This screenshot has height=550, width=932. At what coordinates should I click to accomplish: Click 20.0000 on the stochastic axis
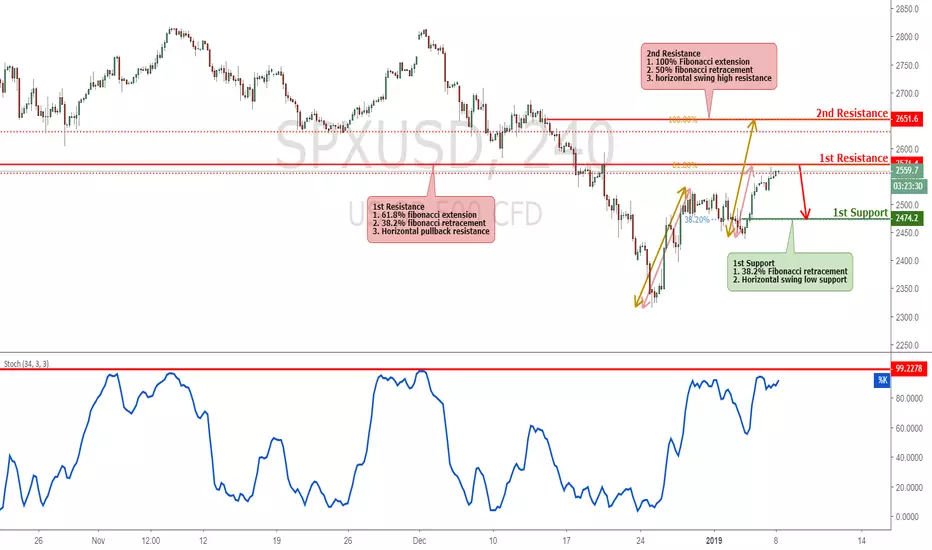[909, 488]
